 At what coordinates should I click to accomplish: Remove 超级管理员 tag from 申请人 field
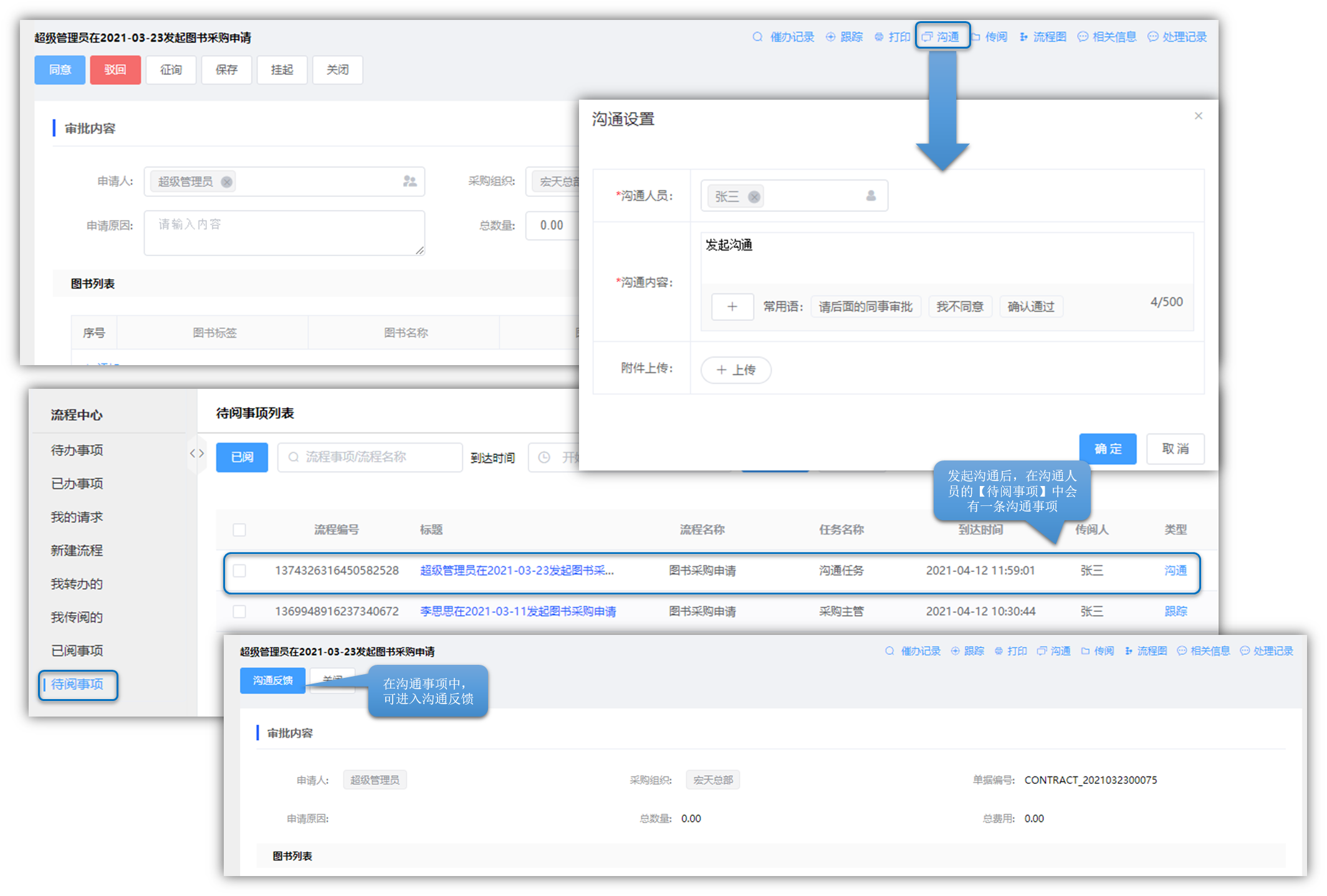tap(227, 182)
